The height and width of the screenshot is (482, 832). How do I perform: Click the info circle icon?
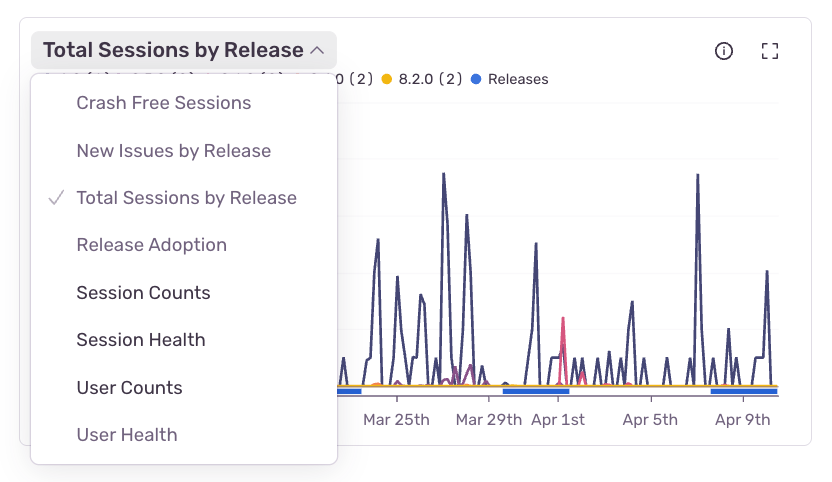pos(724,51)
